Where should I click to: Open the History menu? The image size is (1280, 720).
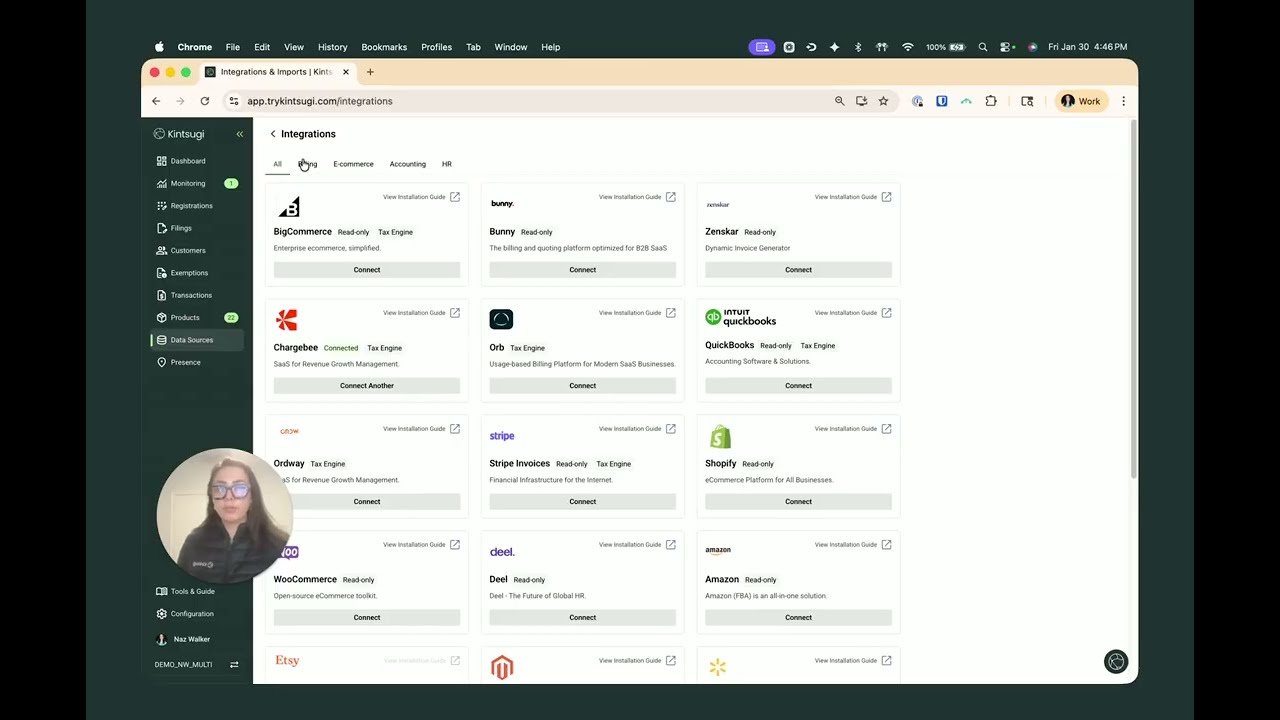click(333, 47)
